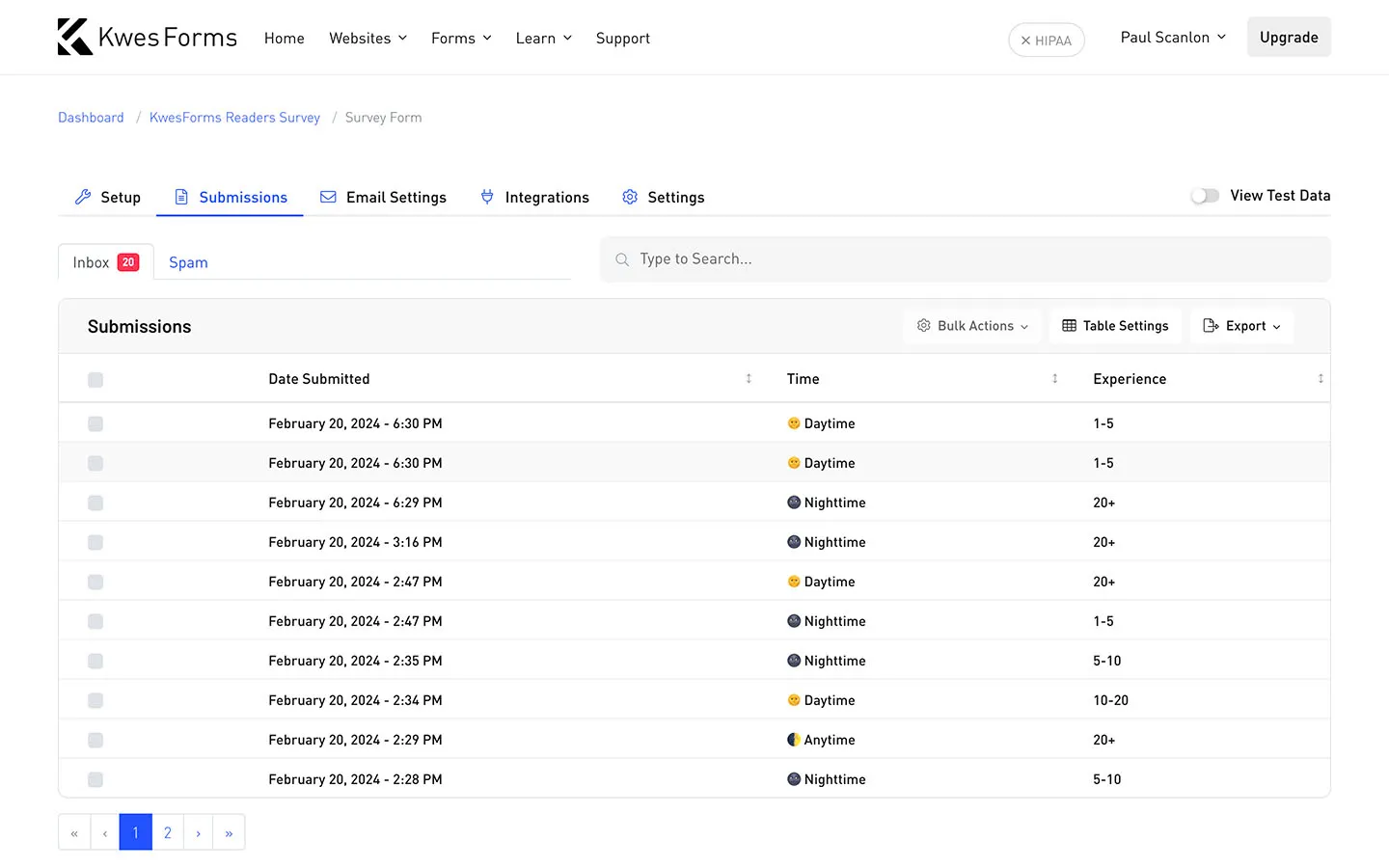Click the document icon beside Submissions
Viewport: 1389px width, 868px height.
pyautogui.click(x=181, y=197)
